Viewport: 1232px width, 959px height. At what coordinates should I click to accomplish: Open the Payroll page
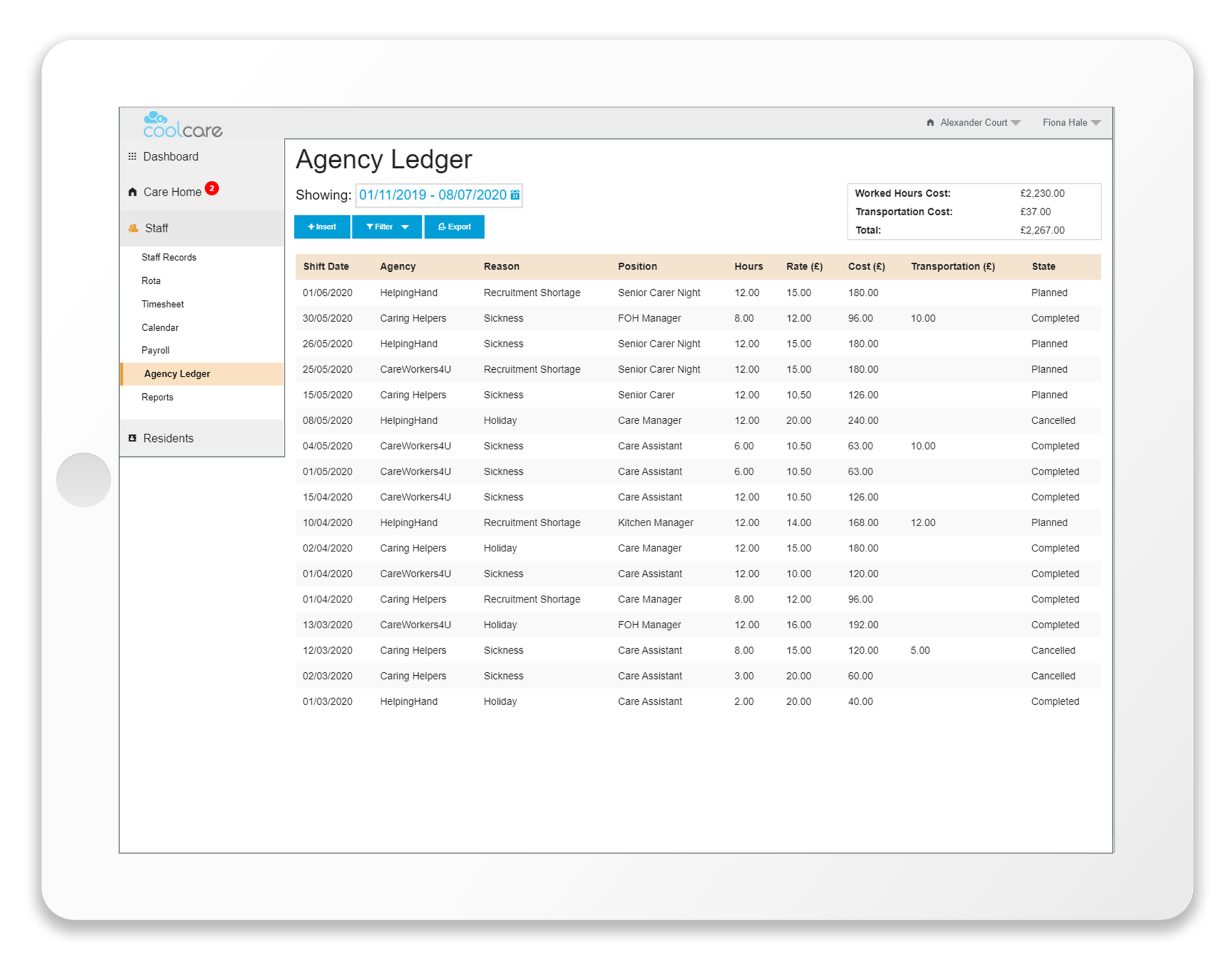pyautogui.click(x=155, y=350)
